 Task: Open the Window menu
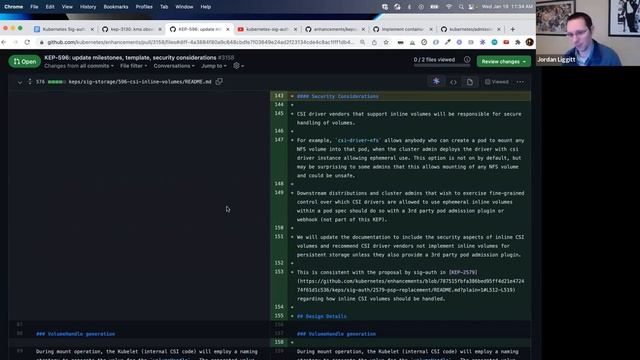pos(184,7)
